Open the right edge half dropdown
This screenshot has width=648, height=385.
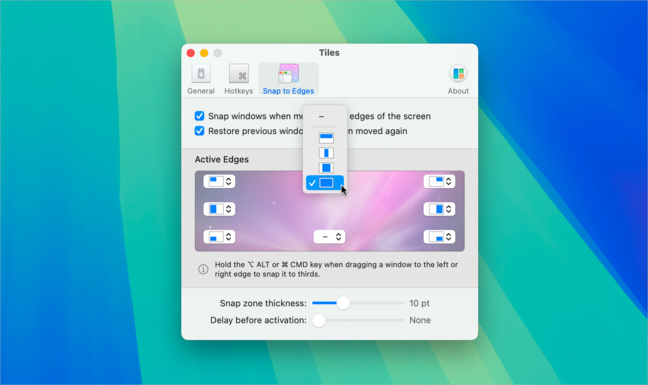click(439, 209)
